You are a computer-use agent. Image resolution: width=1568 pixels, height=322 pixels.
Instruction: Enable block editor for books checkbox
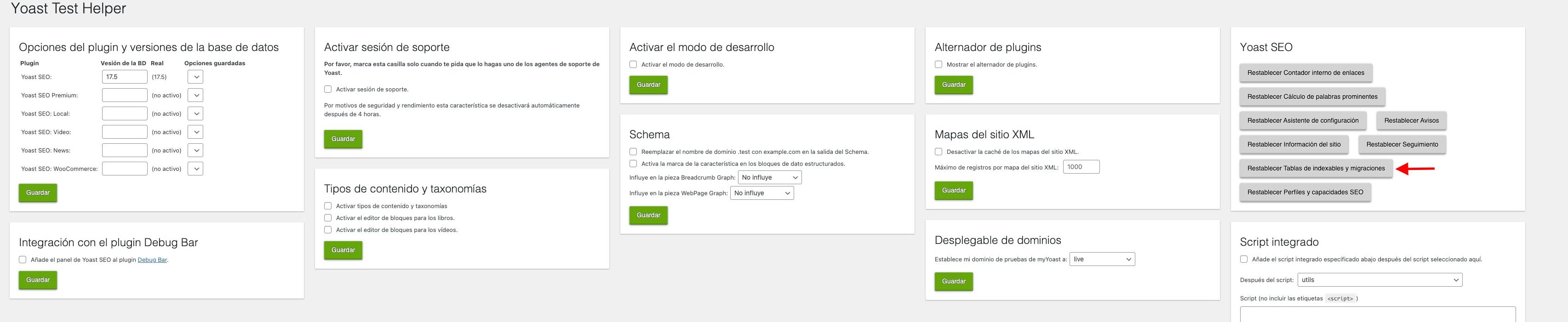[x=327, y=218]
